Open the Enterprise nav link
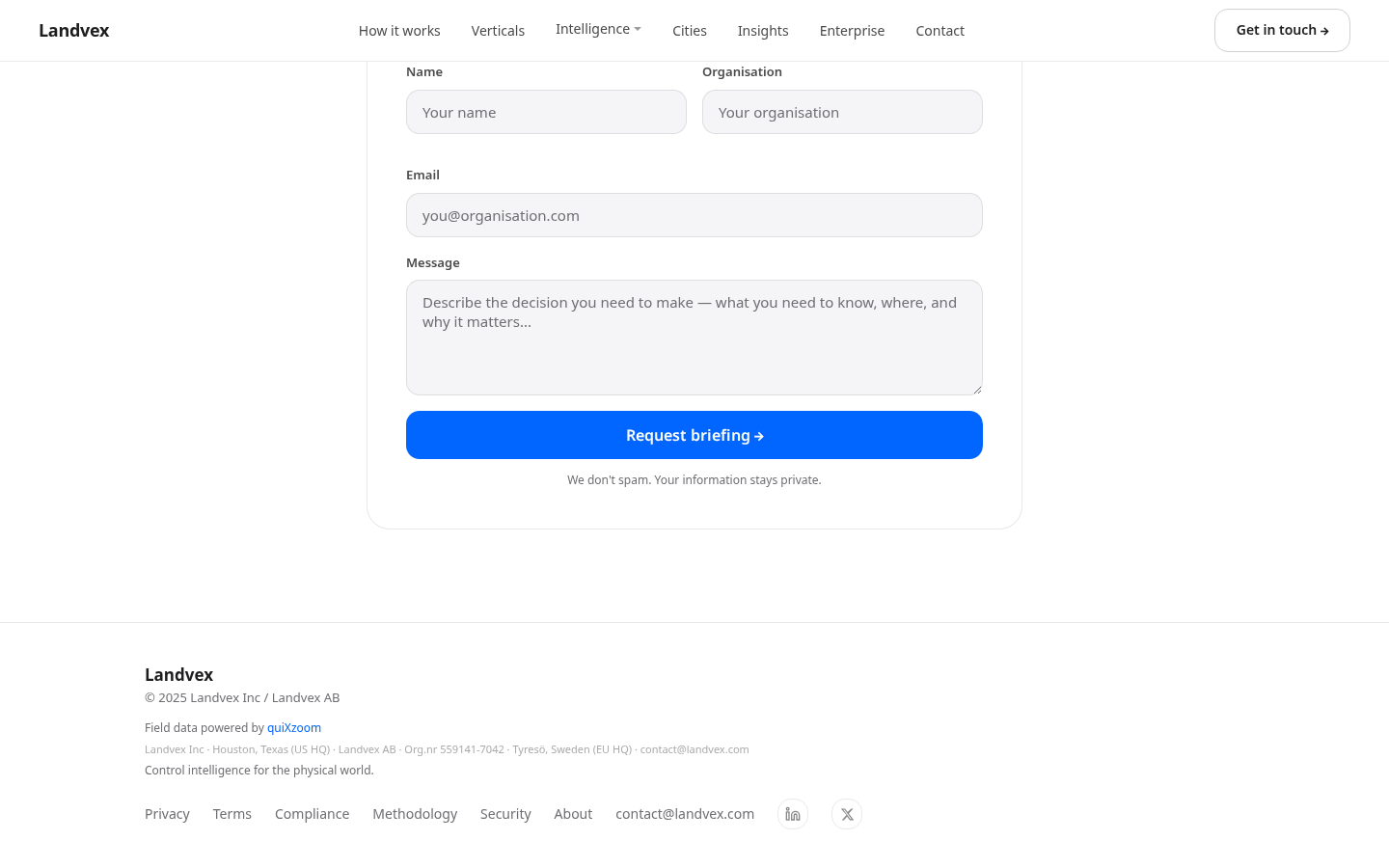The width and height of the screenshot is (1389, 868). (852, 31)
